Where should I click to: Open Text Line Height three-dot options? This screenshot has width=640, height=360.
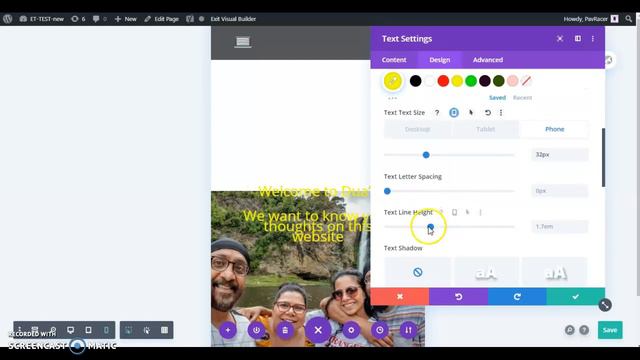point(480,212)
